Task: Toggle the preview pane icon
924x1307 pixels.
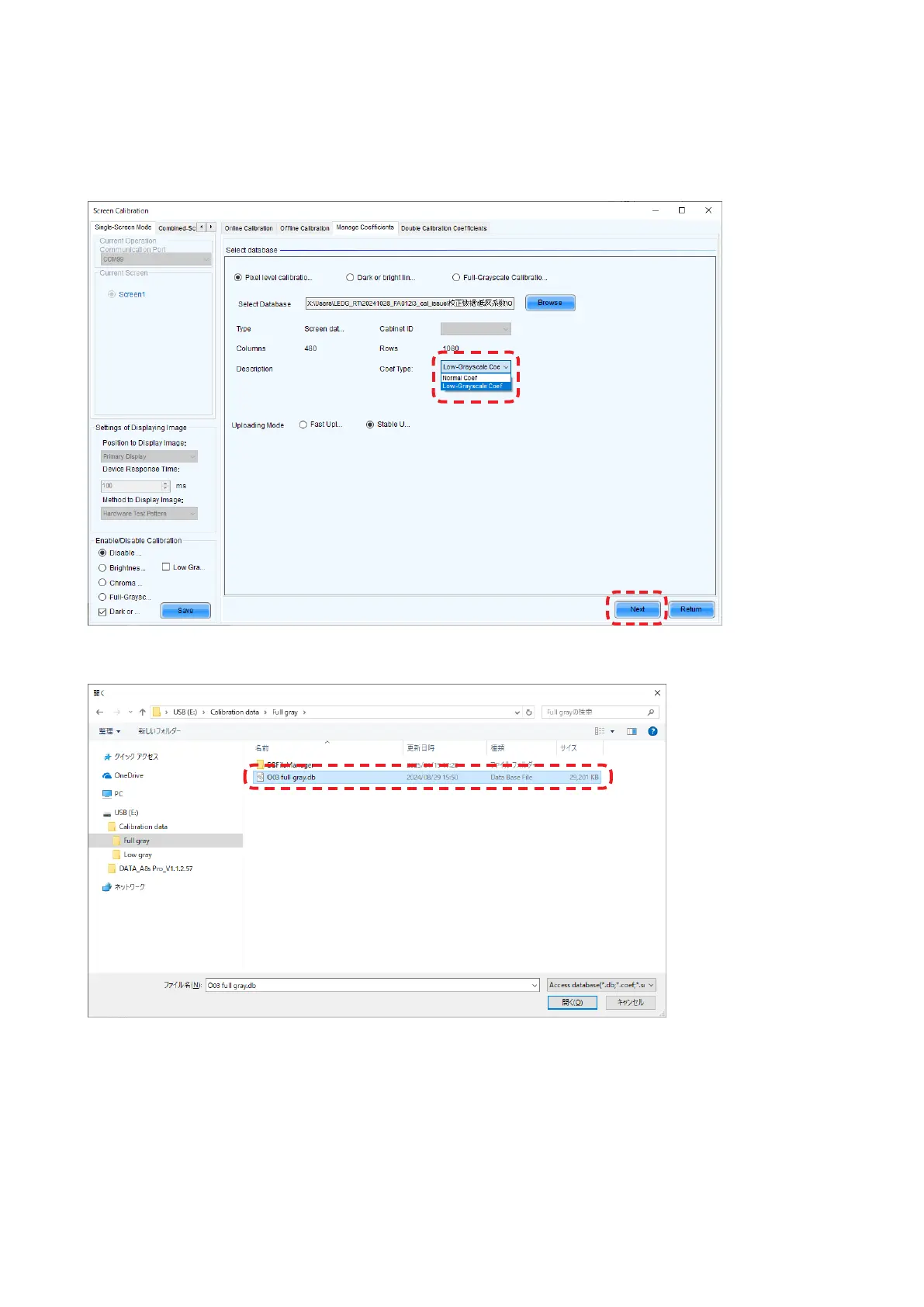Action: [x=632, y=731]
